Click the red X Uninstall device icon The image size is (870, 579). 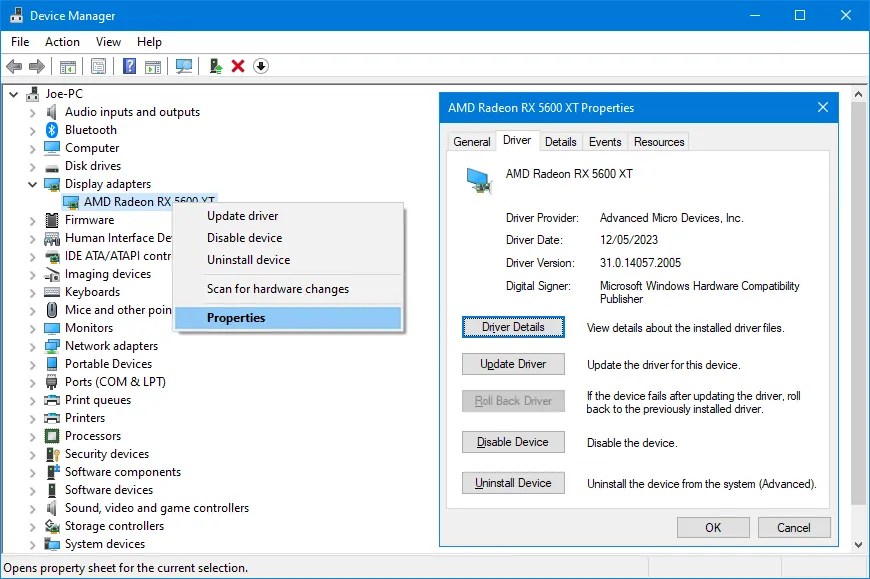point(238,67)
